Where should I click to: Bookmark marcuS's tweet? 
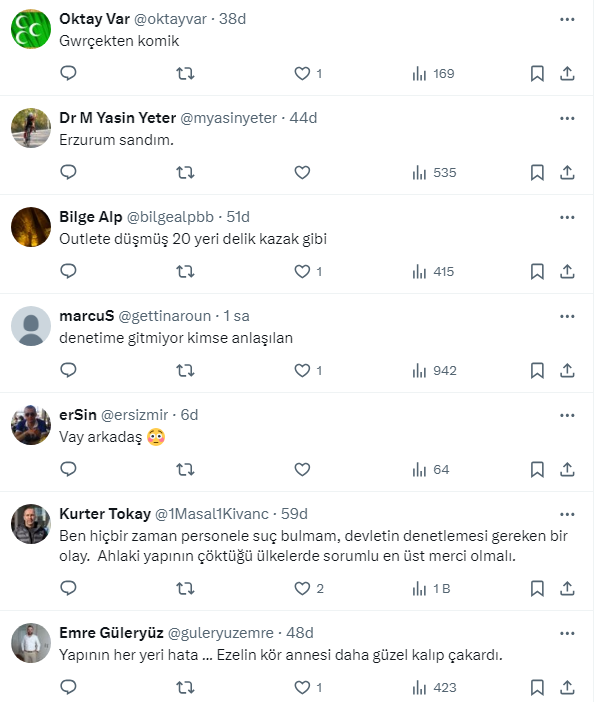pos(537,370)
